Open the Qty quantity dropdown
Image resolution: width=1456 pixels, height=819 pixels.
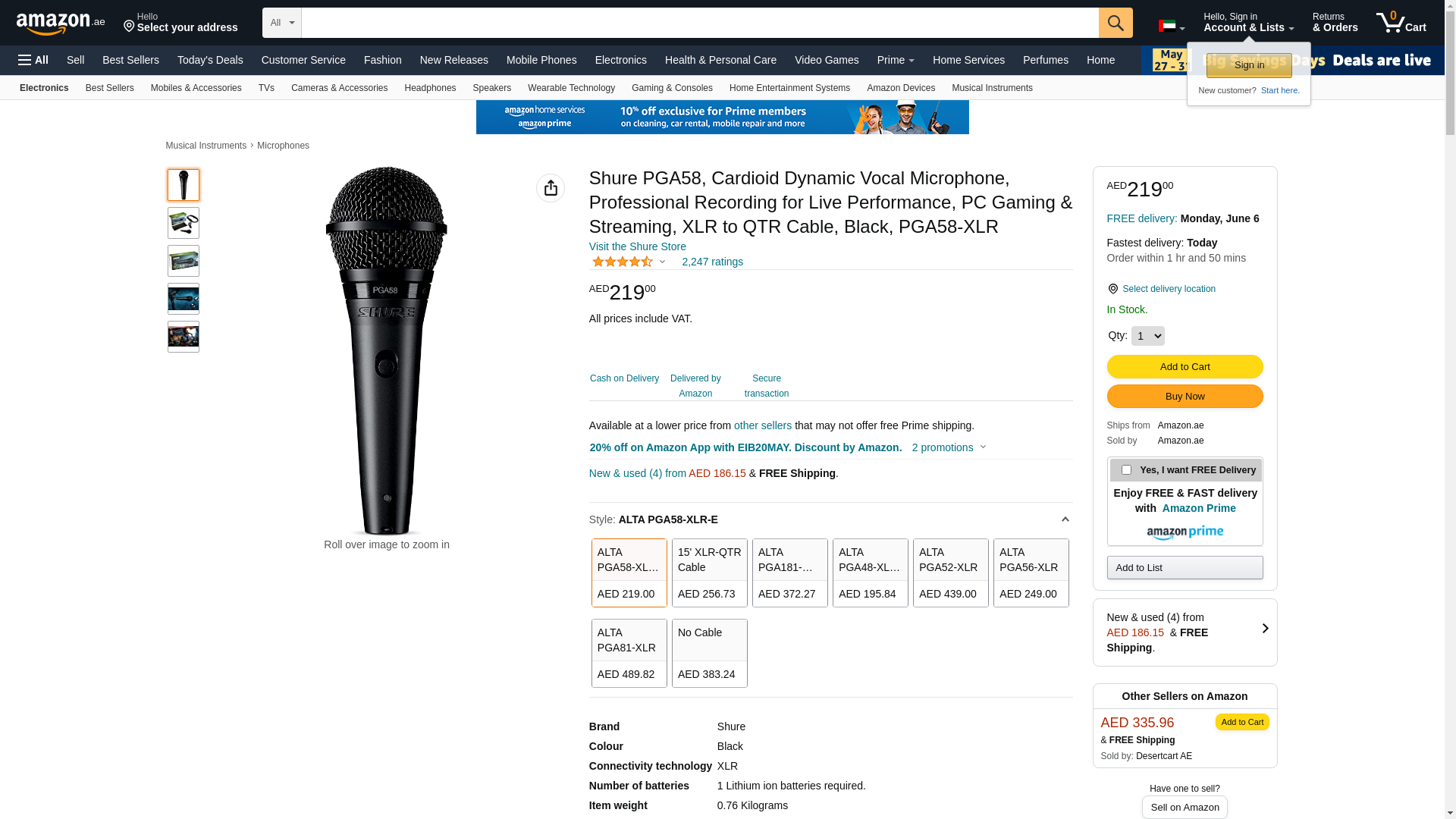pos(1147,336)
